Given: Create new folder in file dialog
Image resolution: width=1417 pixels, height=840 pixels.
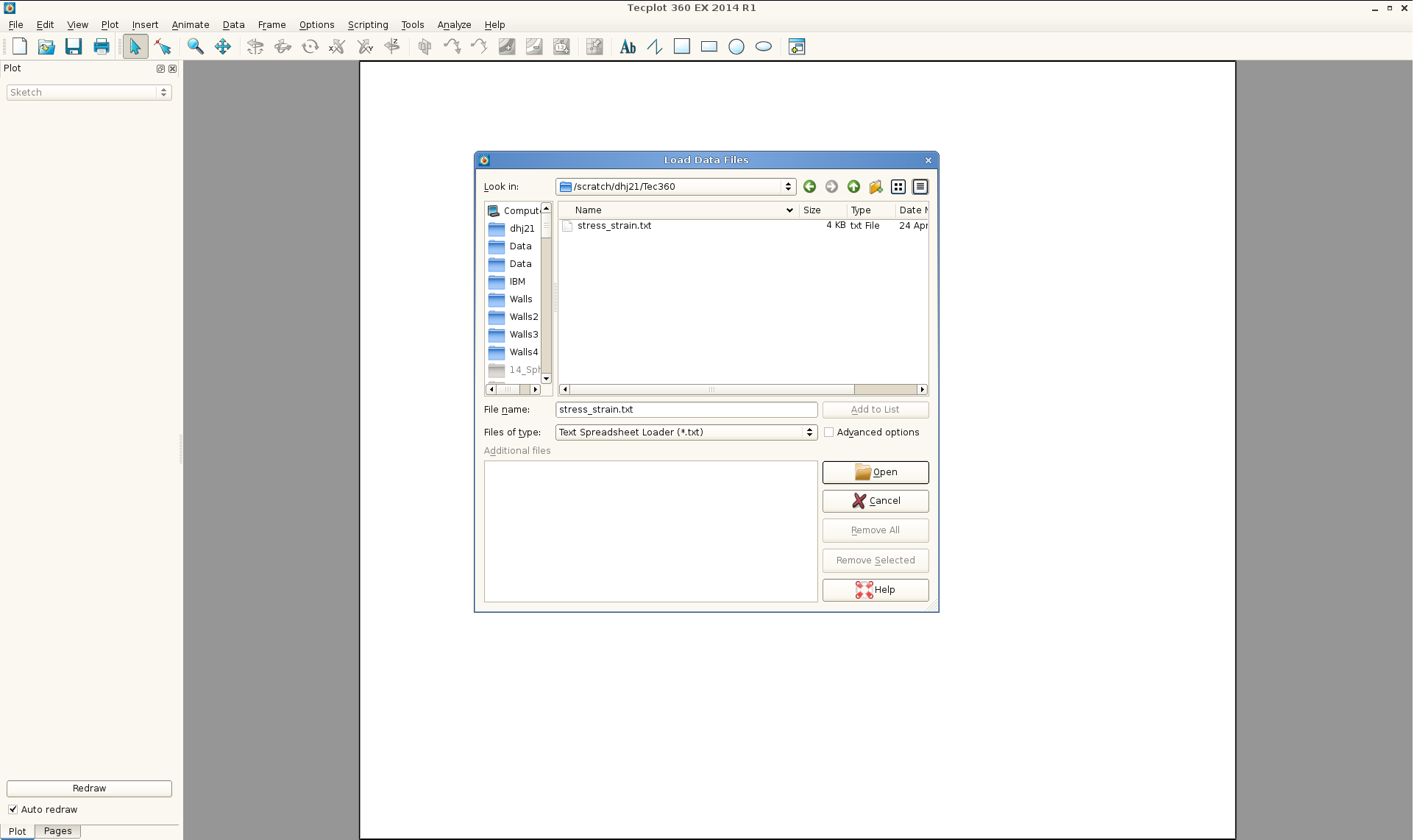Looking at the screenshot, I should point(876,187).
